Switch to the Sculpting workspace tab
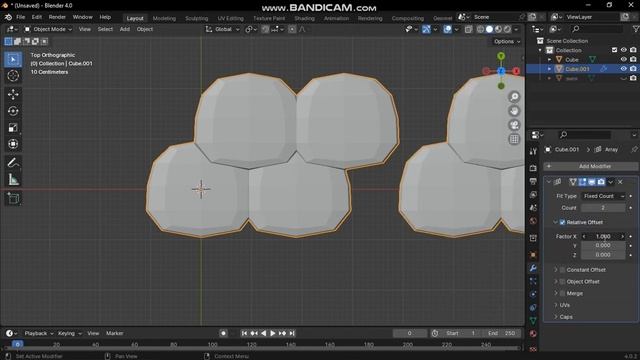Screen dimensions: 640x360 (196, 18)
